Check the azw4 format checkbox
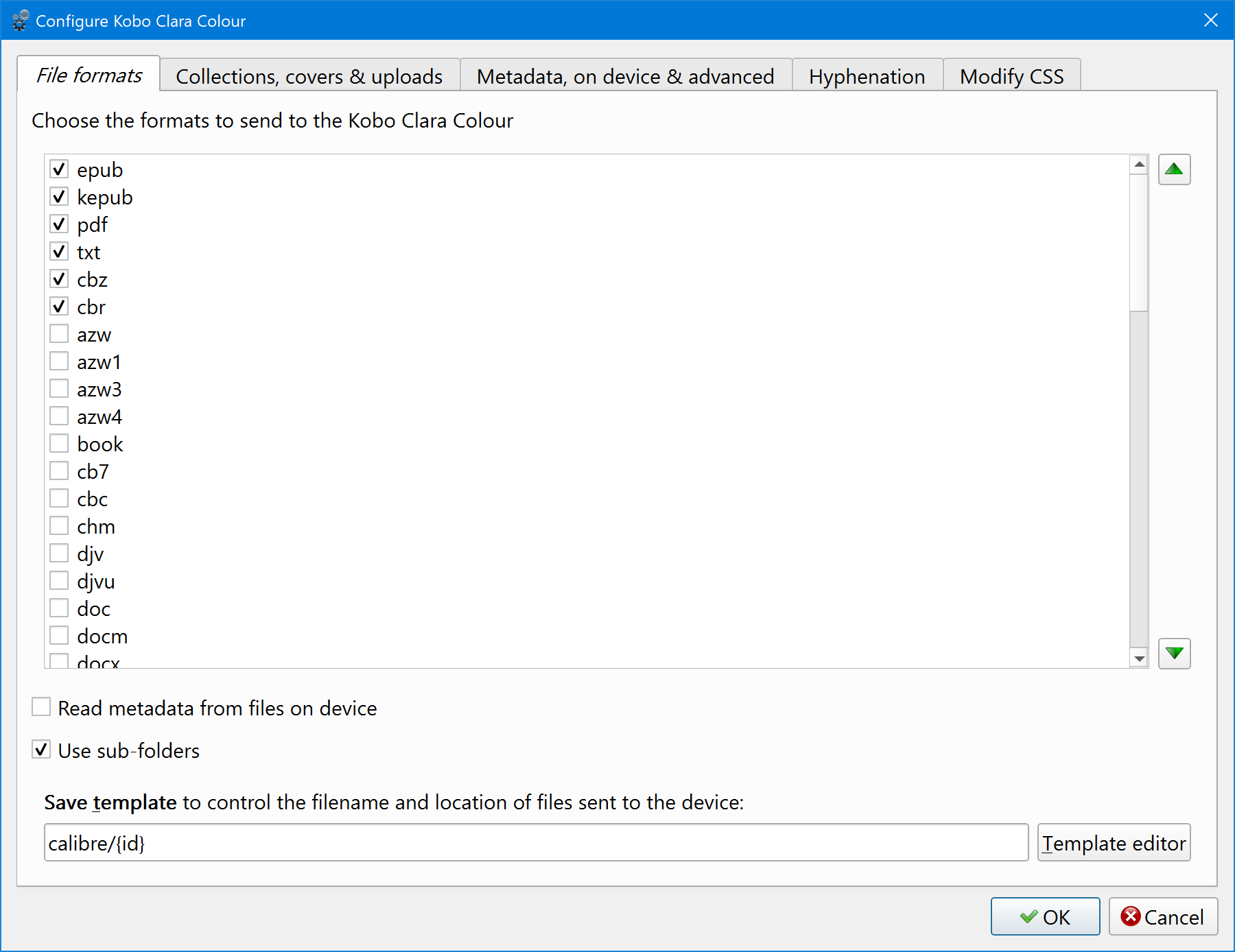 click(60, 416)
